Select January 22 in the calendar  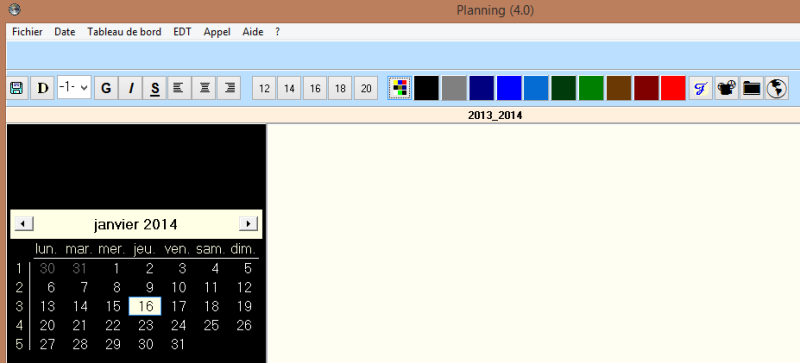113,325
